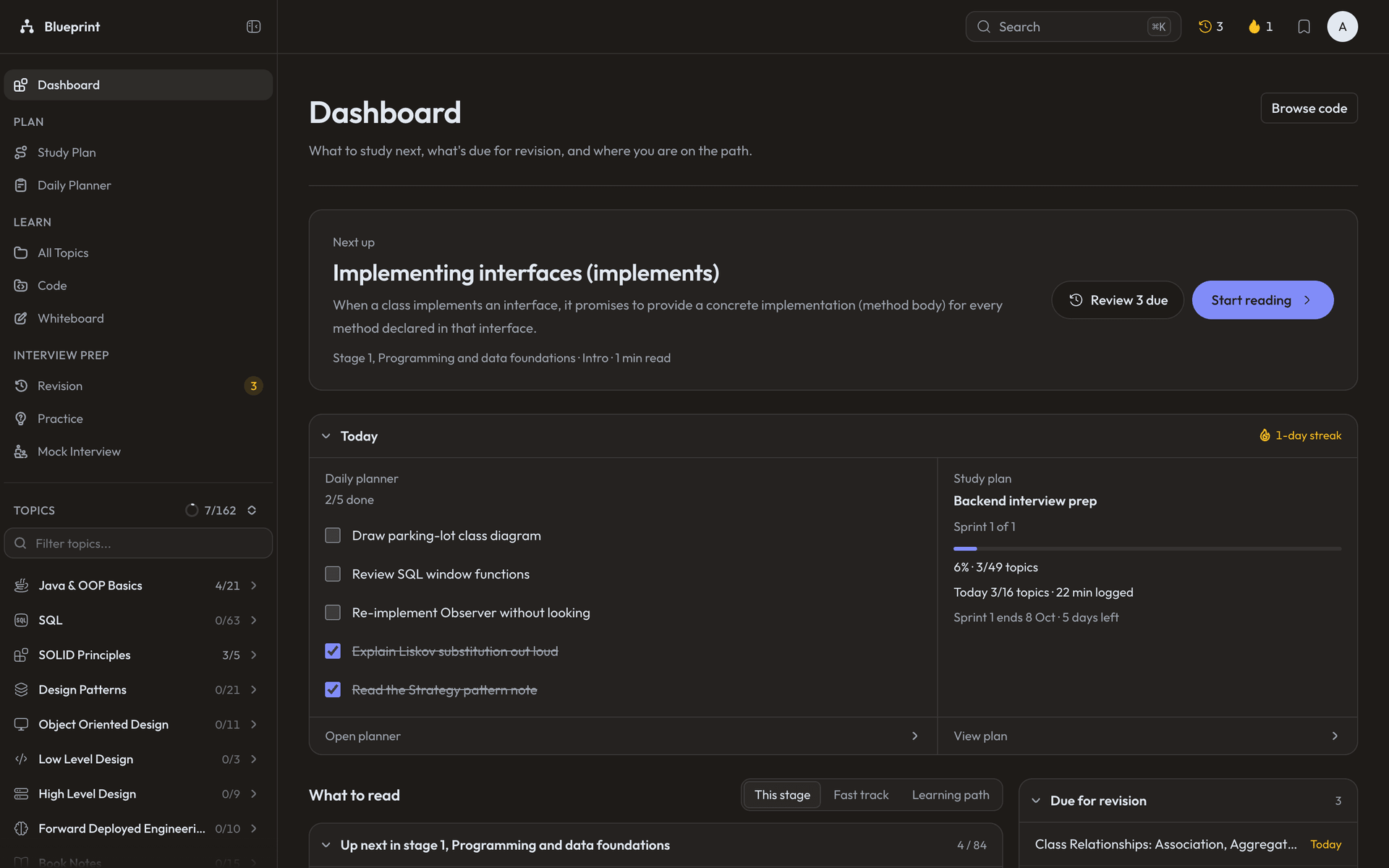Click the Daily Planner icon
The image size is (1389, 868).
pyautogui.click(x=21, y=185)
